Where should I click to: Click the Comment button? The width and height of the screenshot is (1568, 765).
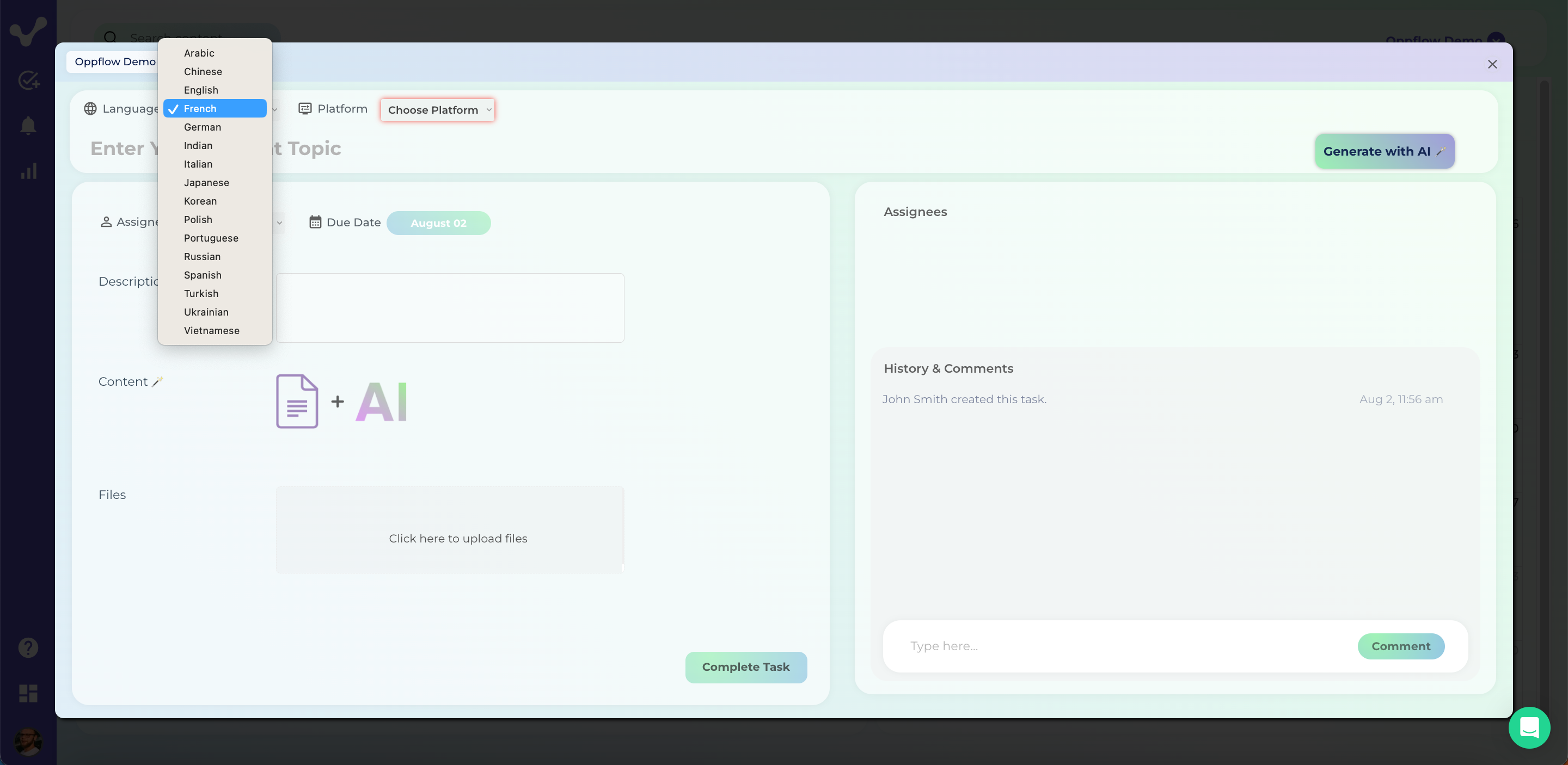(x=1401, y=646)
